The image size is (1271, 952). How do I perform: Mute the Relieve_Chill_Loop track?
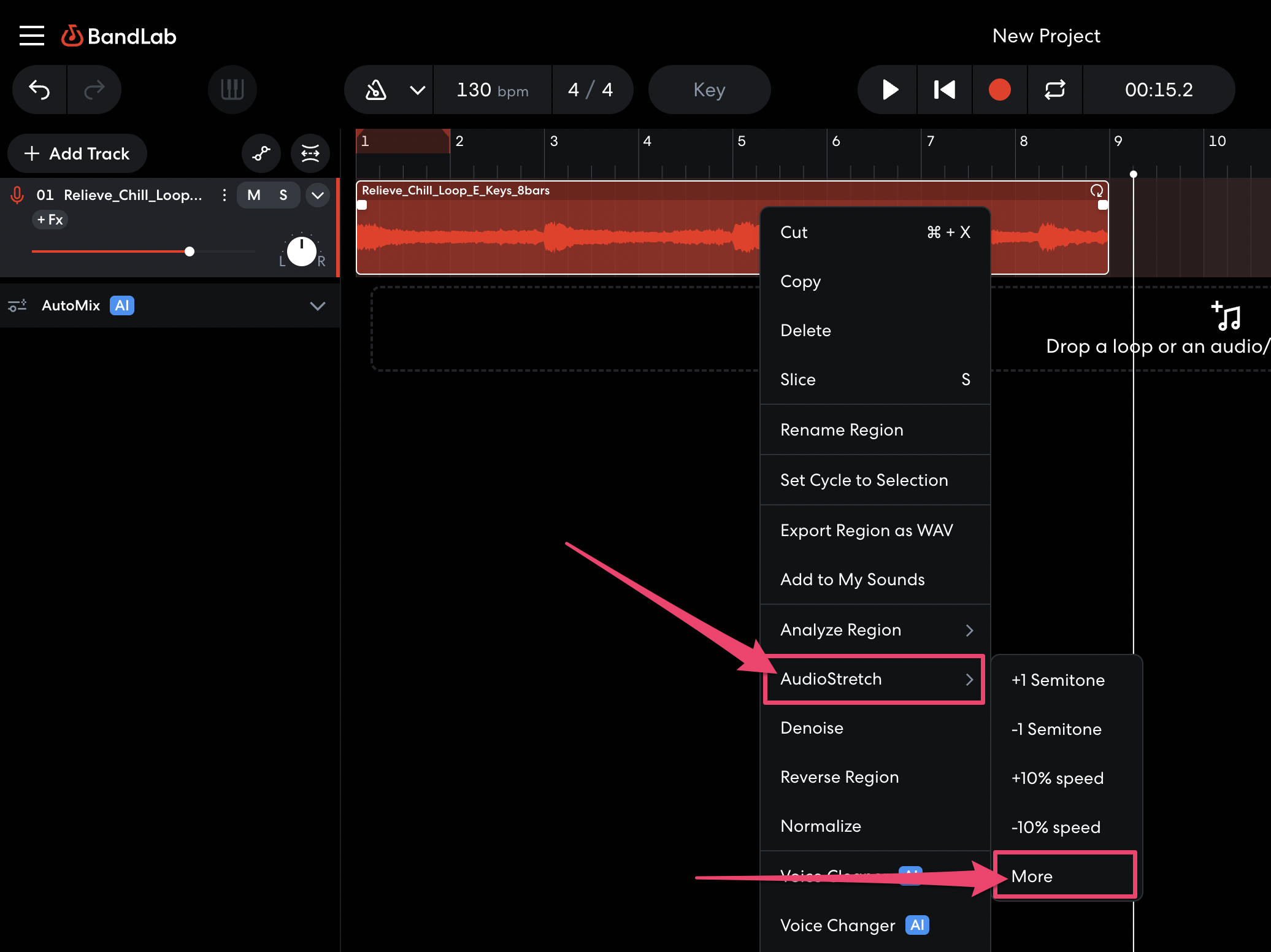point(254,195)
